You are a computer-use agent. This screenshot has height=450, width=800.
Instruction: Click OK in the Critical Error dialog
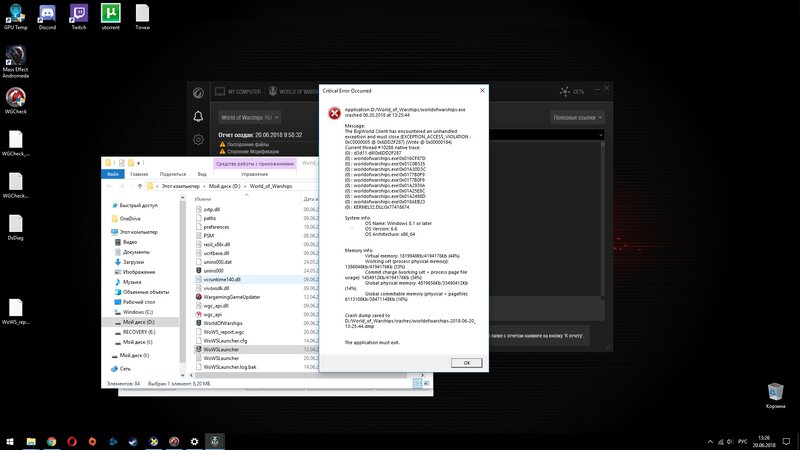click(x=466, y=363)
